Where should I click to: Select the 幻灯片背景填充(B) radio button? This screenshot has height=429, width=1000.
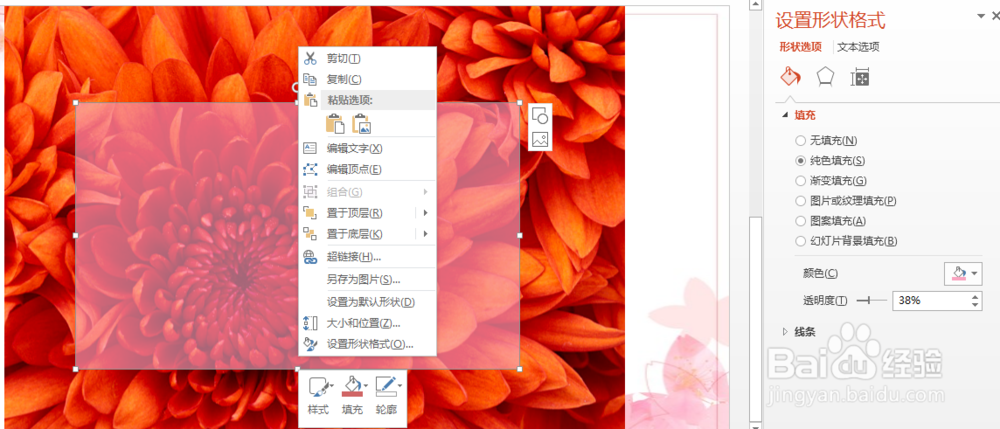coord(800,242)
